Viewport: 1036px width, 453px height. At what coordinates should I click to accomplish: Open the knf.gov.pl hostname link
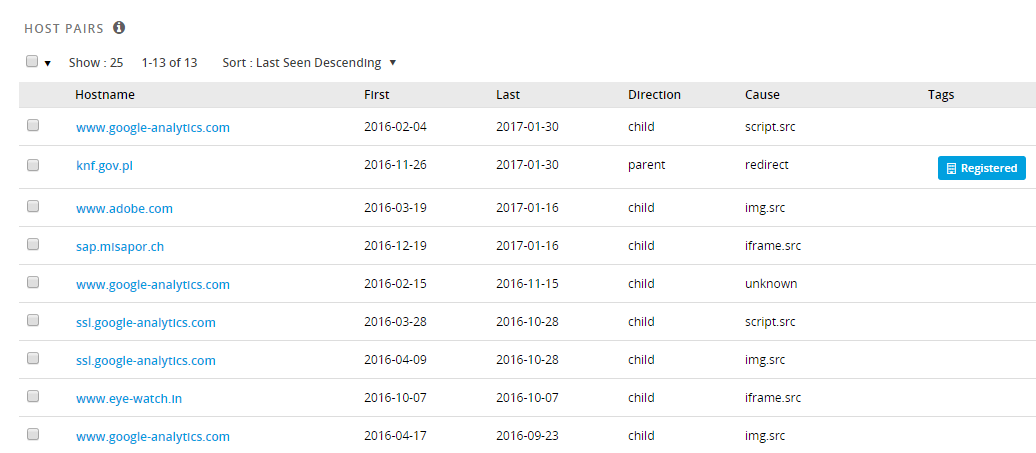104,166
